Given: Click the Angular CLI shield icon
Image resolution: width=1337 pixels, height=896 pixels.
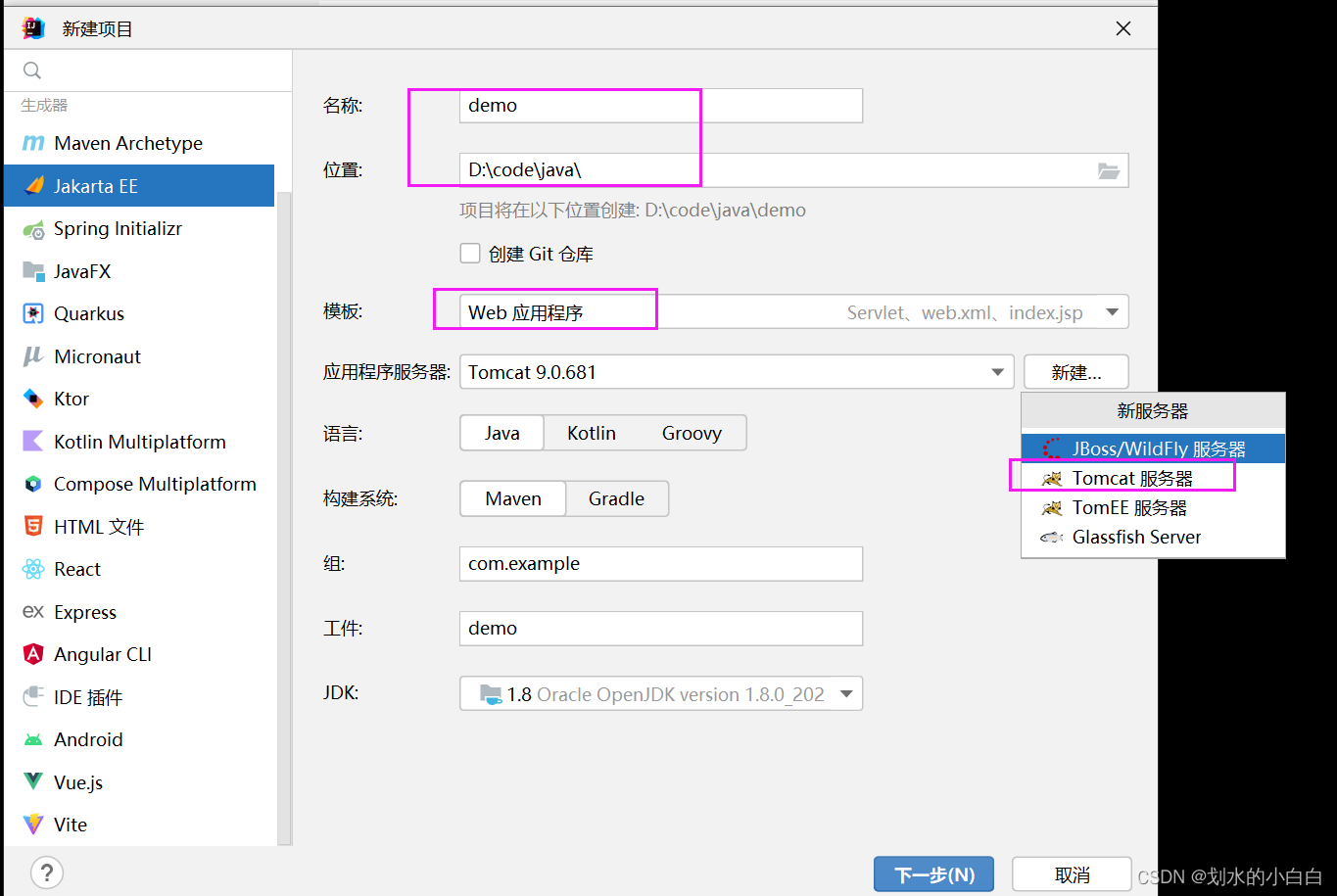Looking at the screenshot, I should click(x=33, y=654).
